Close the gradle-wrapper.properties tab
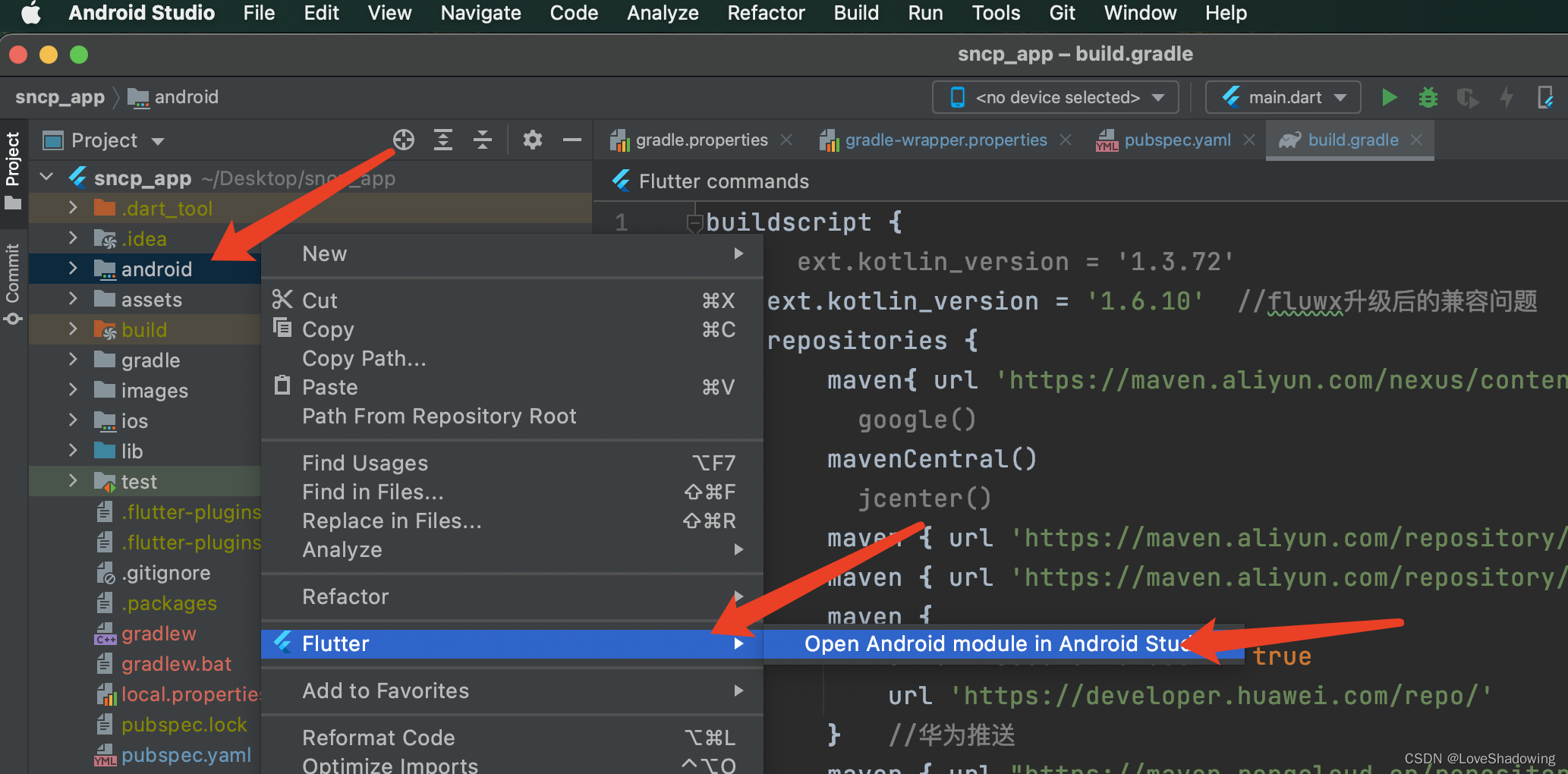The width and height of the screenshot is (1568, 774). point(1066,140)
